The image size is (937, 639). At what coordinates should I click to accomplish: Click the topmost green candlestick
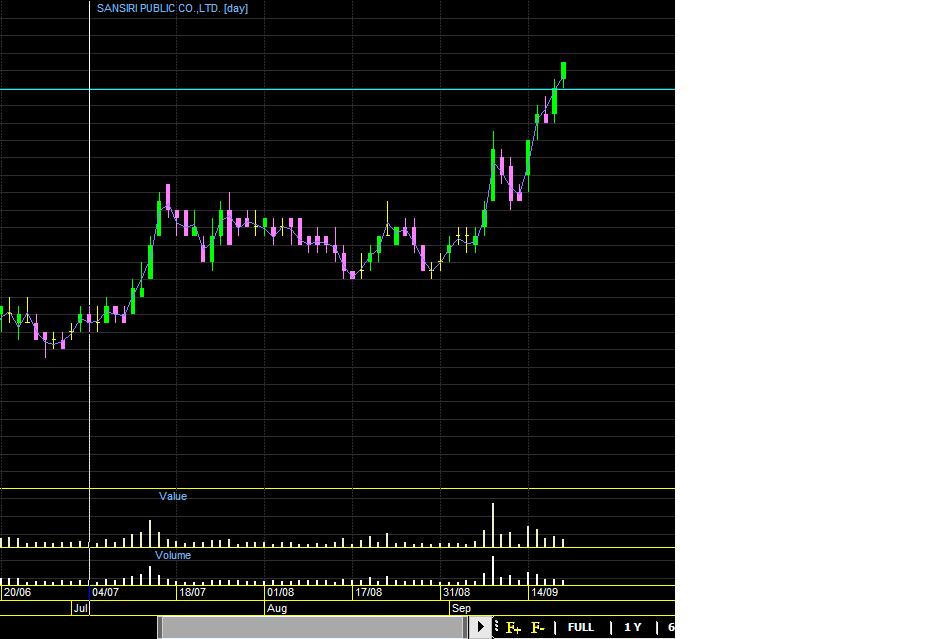[x=564, y=70]
